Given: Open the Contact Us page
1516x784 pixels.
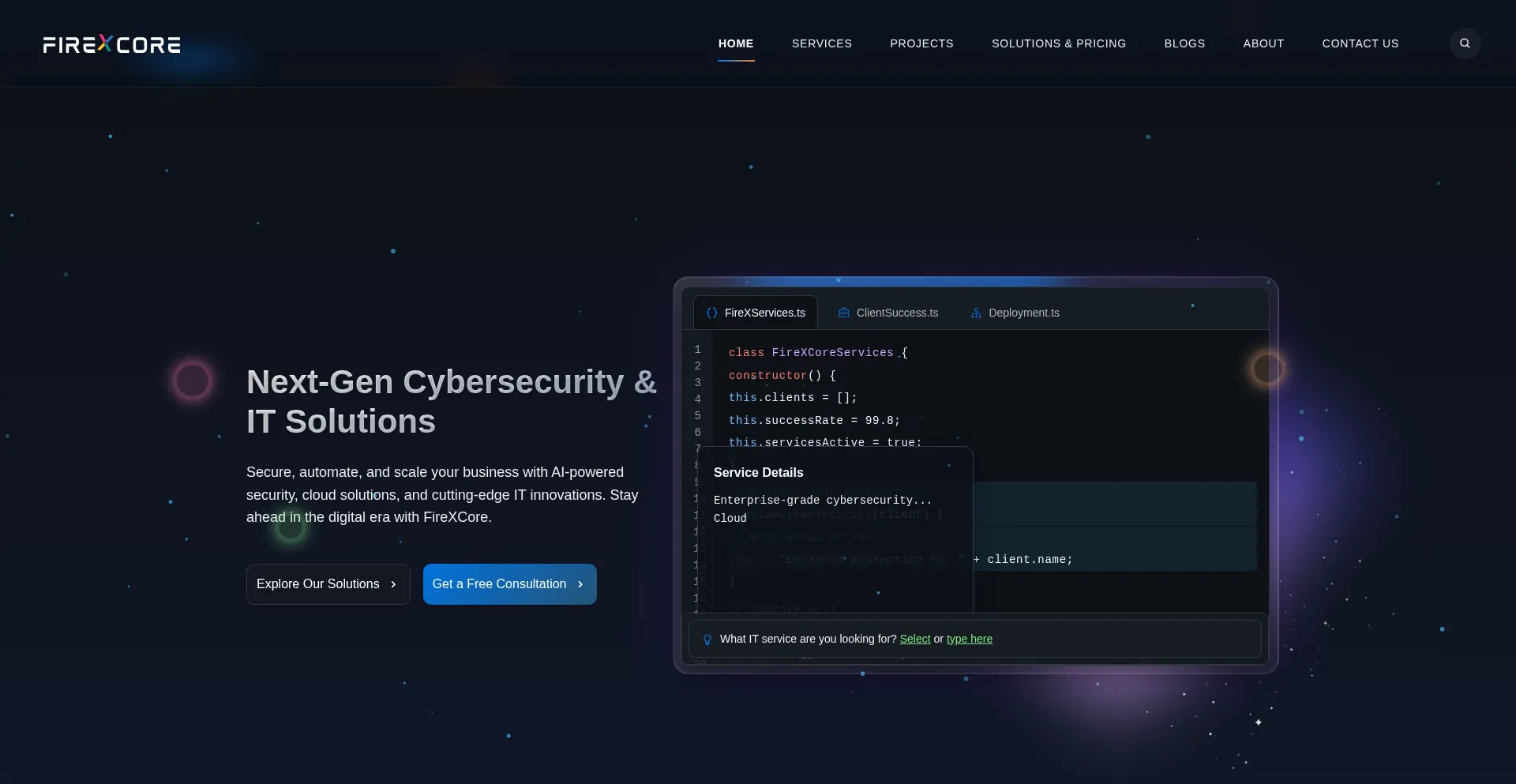Looking at the screenshot, I should click(x=1360, y=43).
